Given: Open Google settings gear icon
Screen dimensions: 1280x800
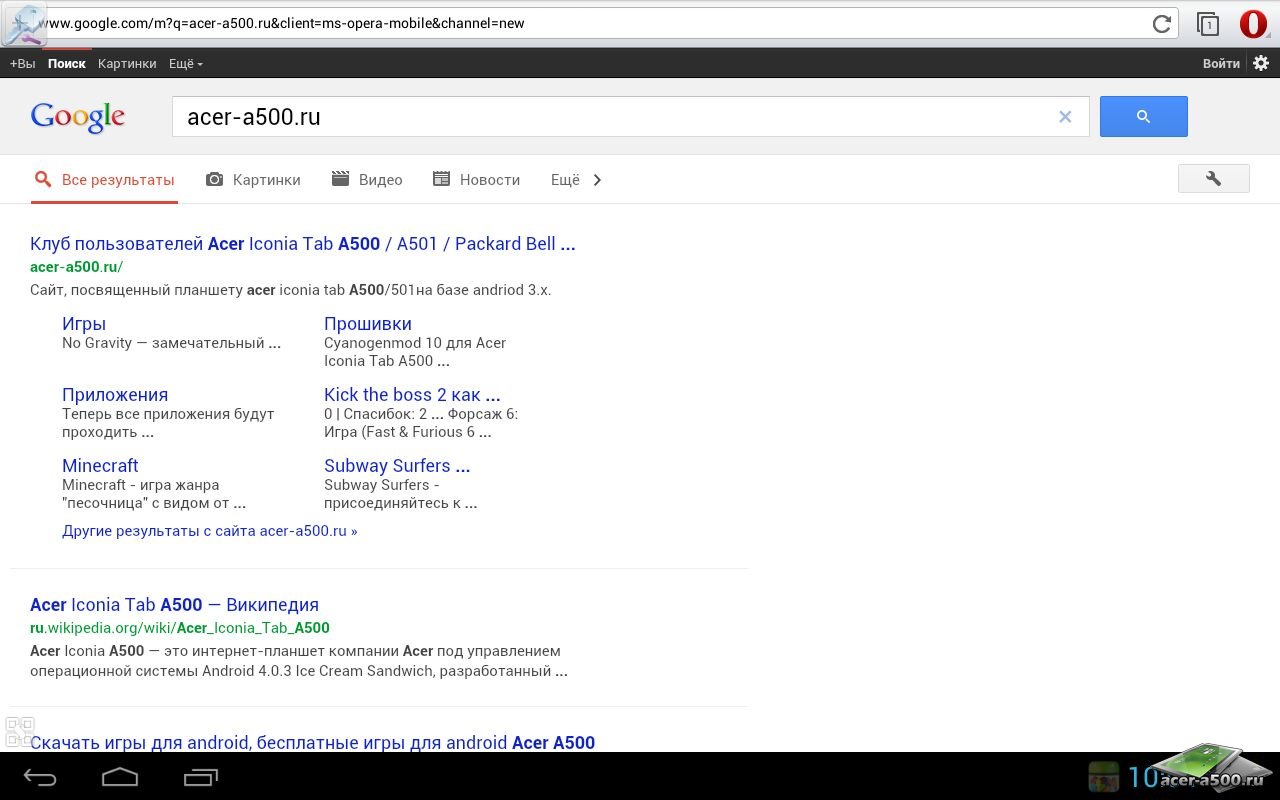Looking at the screenshot, I should click(x=1261, y=63).
